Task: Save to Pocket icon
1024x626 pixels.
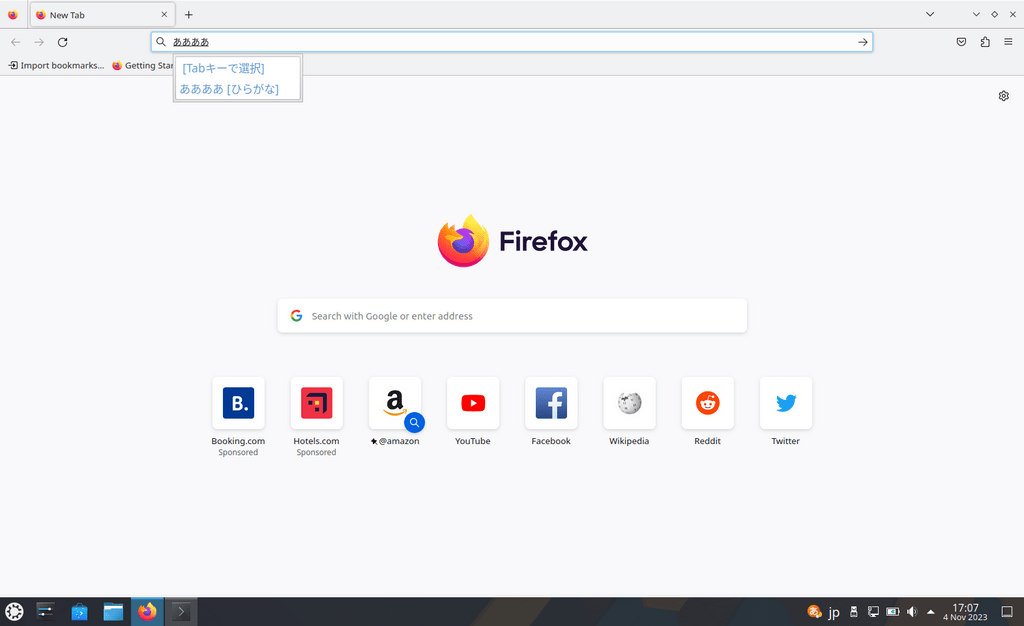Action: point(961,42)
